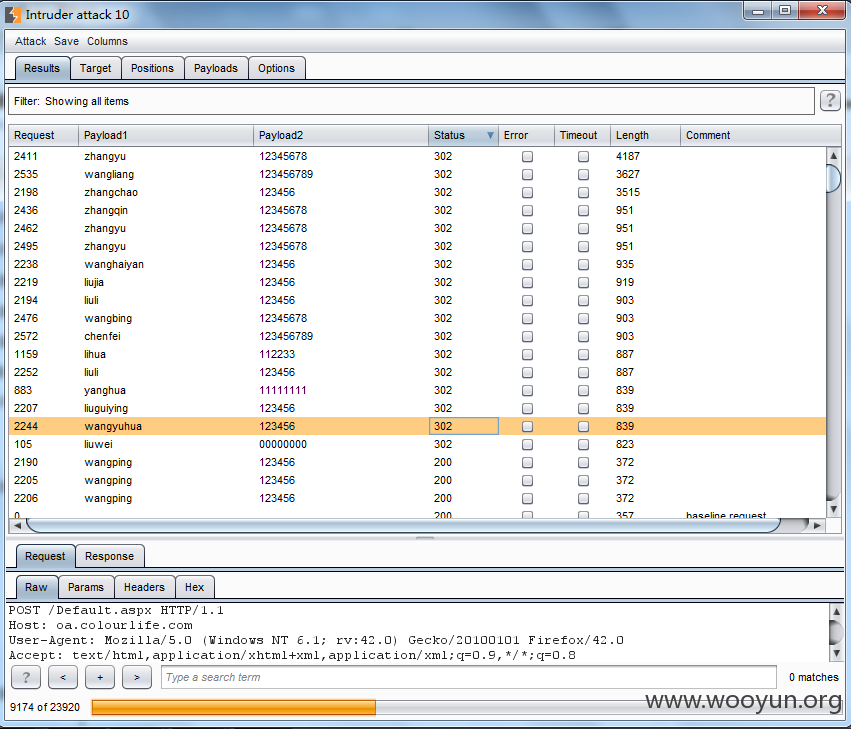This screenshot has height=729, width=851.
Task: Go to next search match button
Action: [137, 677]
